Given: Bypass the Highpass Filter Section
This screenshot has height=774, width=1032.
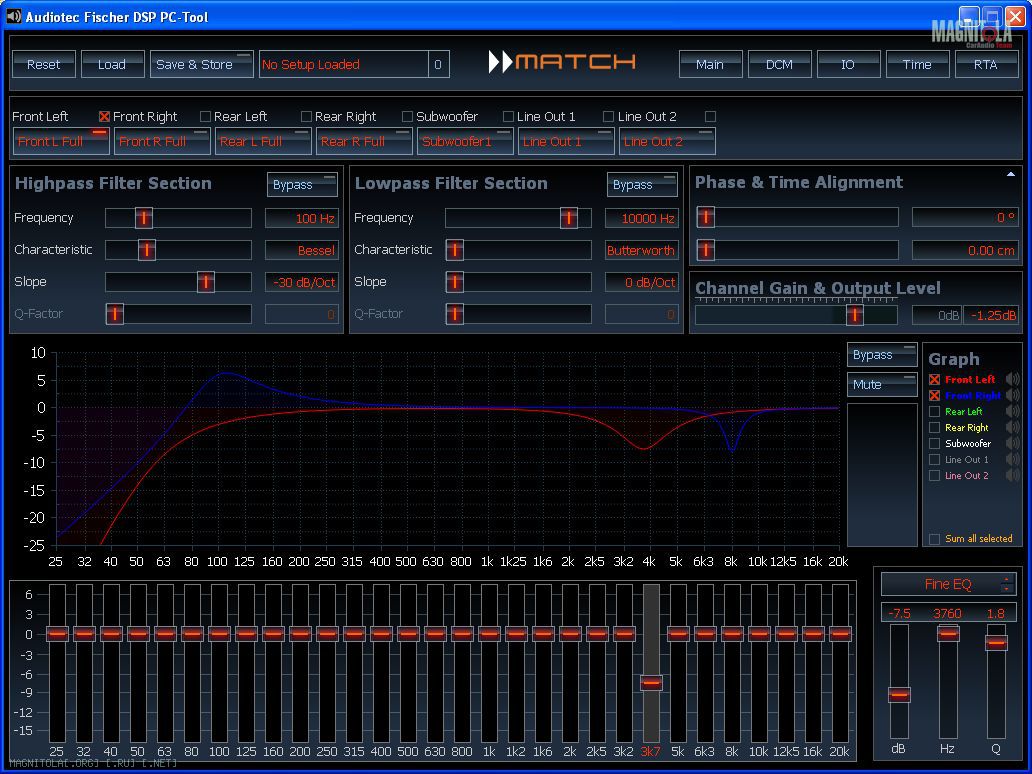Looking at the screenshot, I should [302, 185].
